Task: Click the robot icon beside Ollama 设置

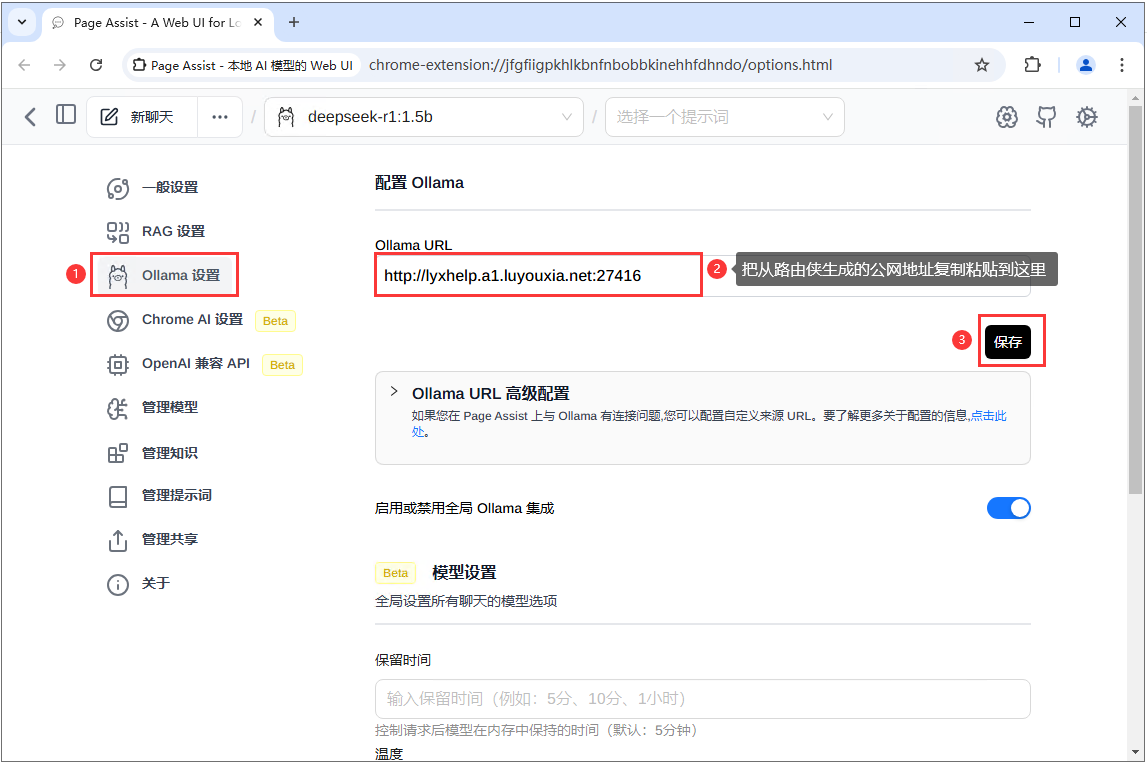Action: (x=118, y=277)
